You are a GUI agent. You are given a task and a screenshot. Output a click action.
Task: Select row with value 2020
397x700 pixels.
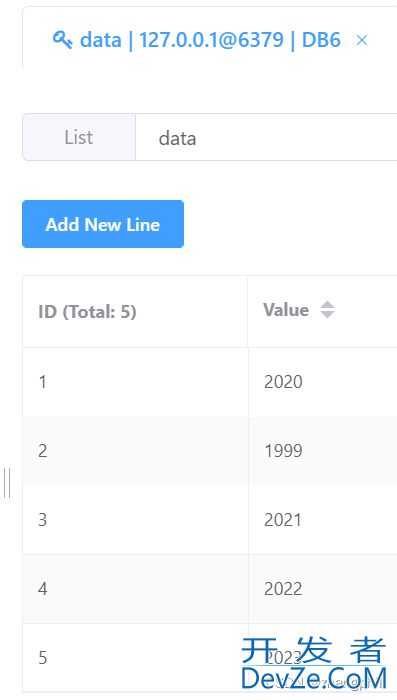(x=210, y=382)
